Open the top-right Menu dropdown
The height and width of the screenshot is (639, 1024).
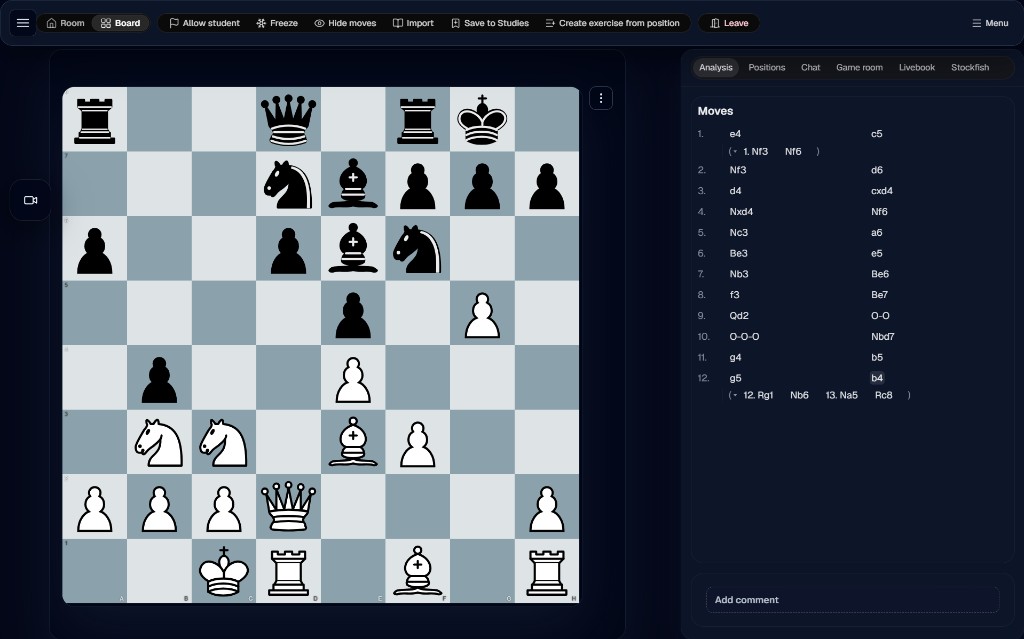[x=990, y=23]
